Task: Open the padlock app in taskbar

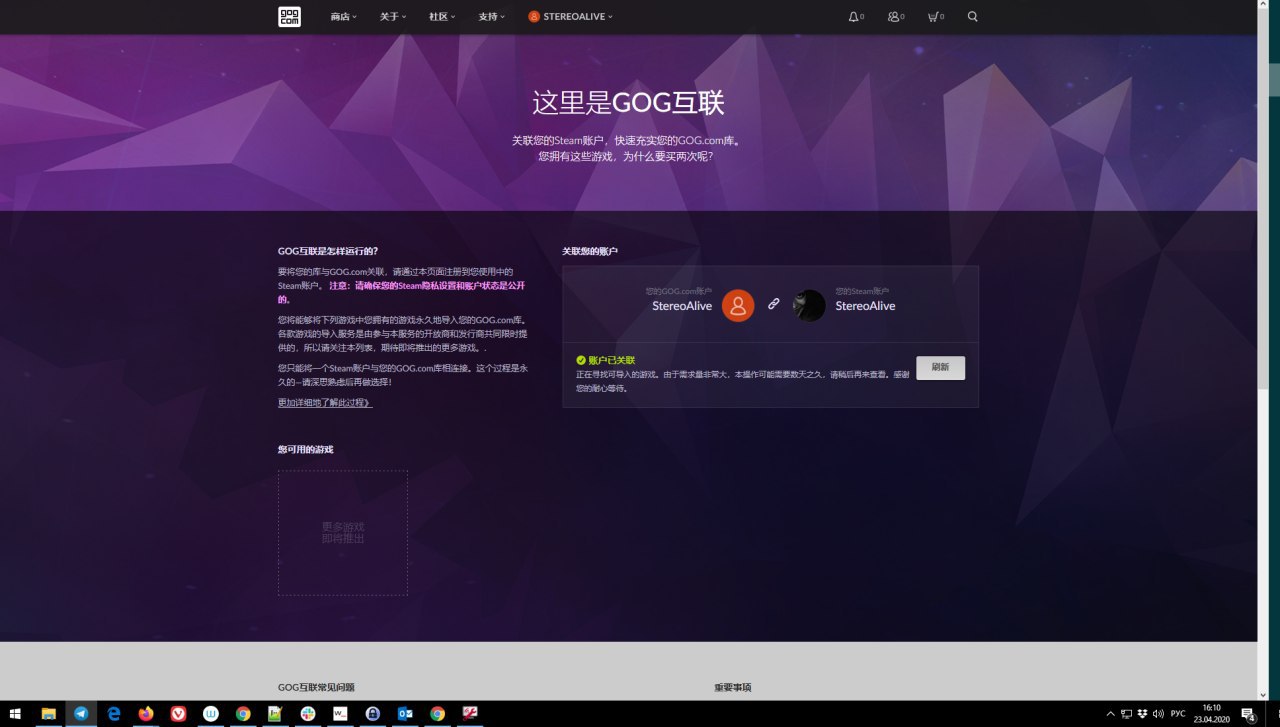Action: [372, 714]
